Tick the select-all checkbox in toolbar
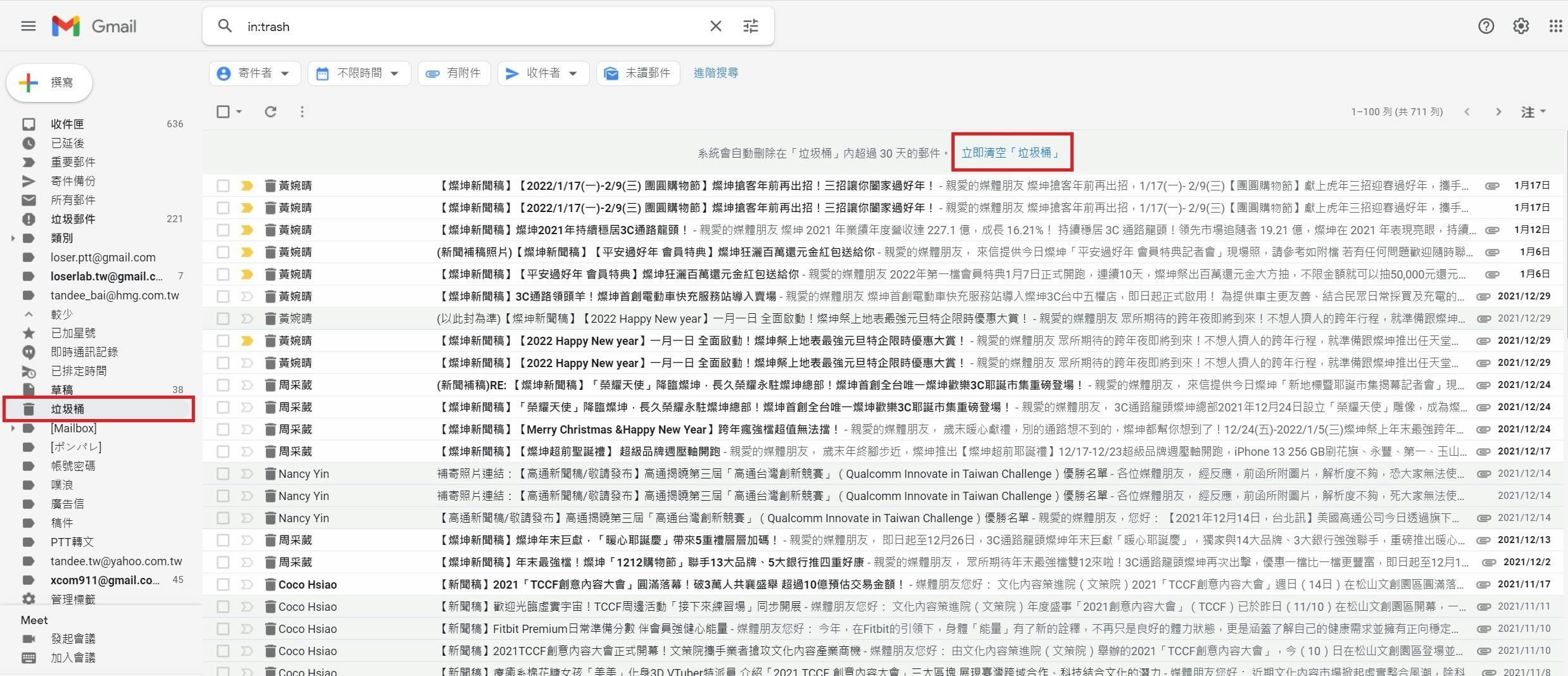The height and width of the screenshot is (676, 1568). 223,111
